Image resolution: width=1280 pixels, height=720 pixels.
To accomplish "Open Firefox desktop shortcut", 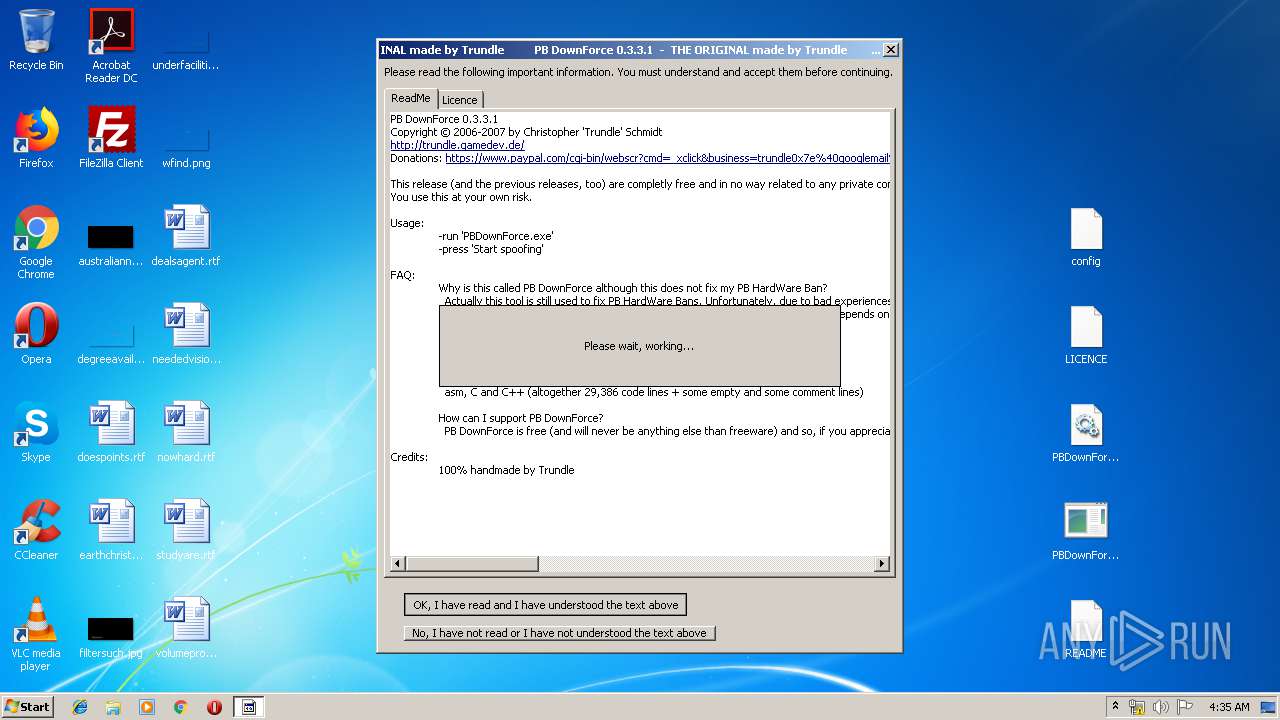I will point(36,138).
